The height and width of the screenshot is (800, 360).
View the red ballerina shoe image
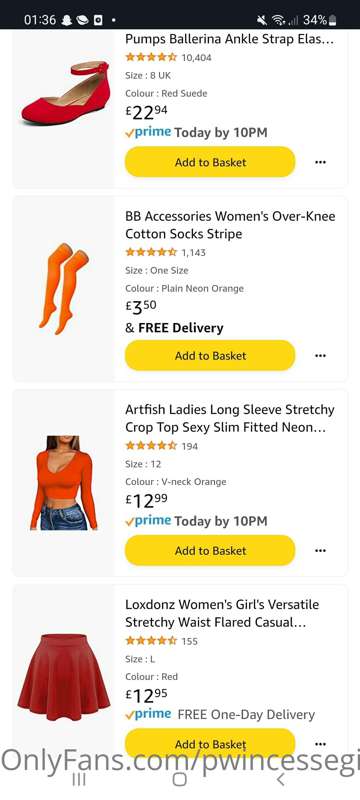[65, 93]
